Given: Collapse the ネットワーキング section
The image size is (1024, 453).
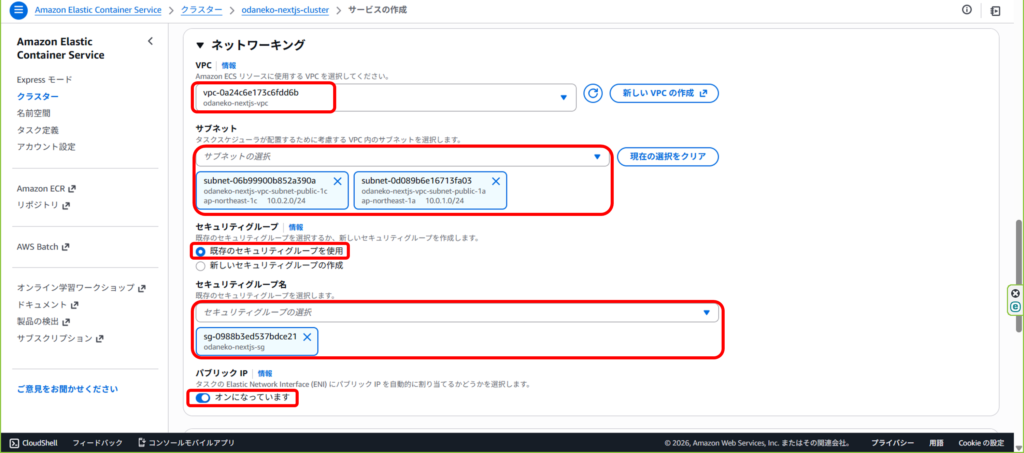Looking at the screenshot, I should coord(200,45).
